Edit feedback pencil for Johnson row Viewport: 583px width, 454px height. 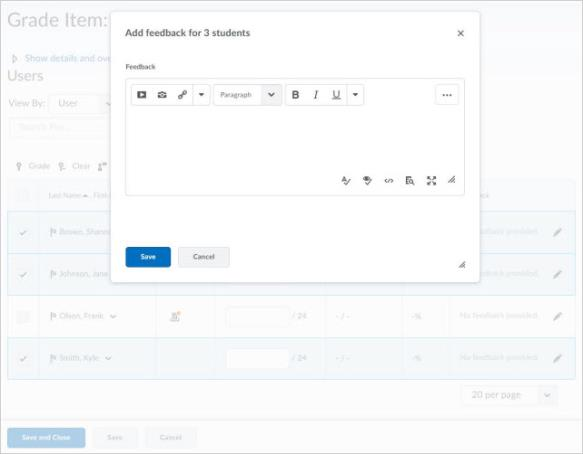click(557, 274)
